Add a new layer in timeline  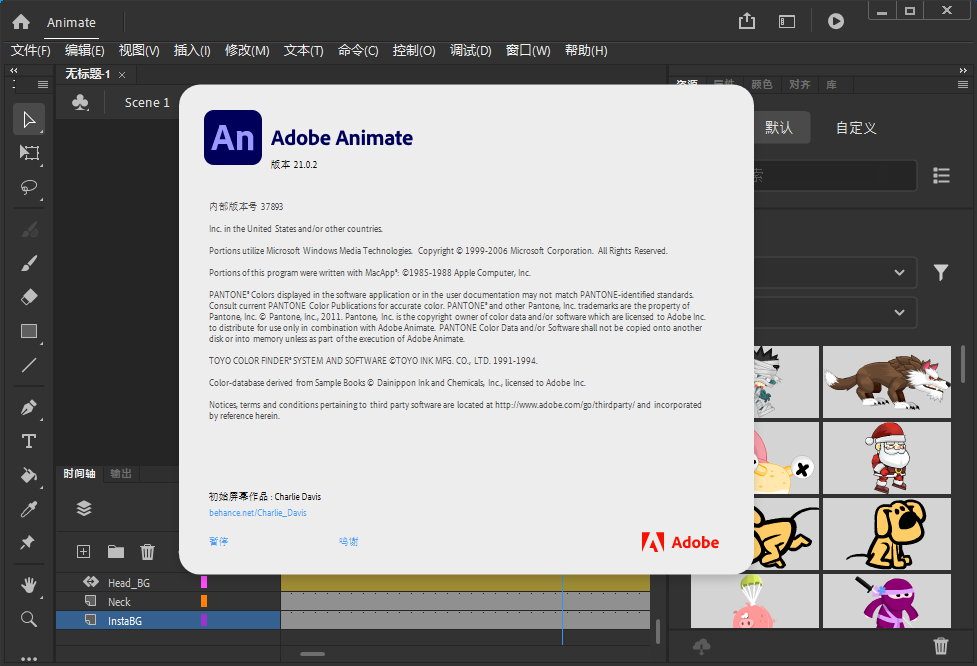83,551
